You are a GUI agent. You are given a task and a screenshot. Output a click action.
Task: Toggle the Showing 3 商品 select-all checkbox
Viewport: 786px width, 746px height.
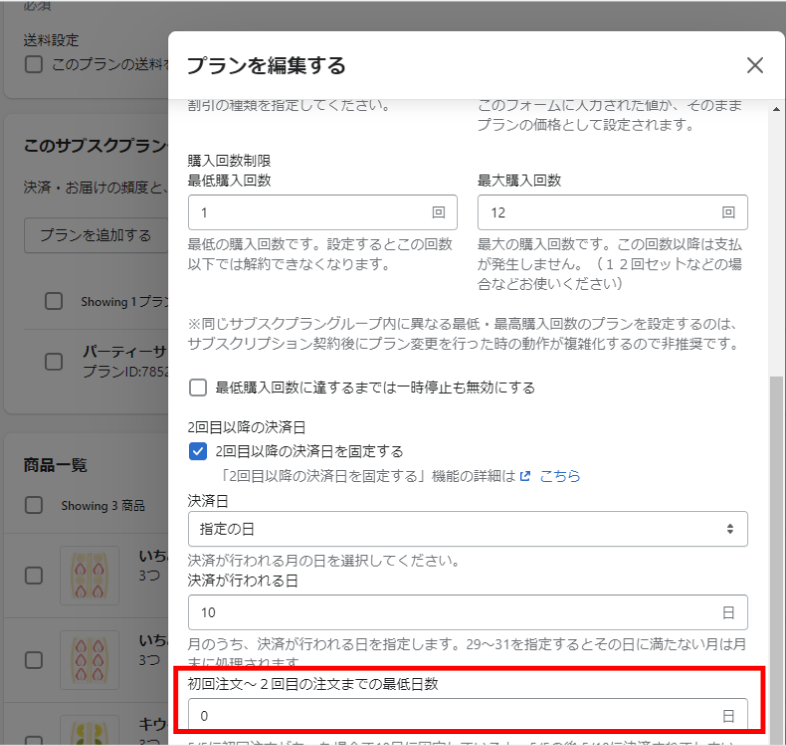pos(34,505)
